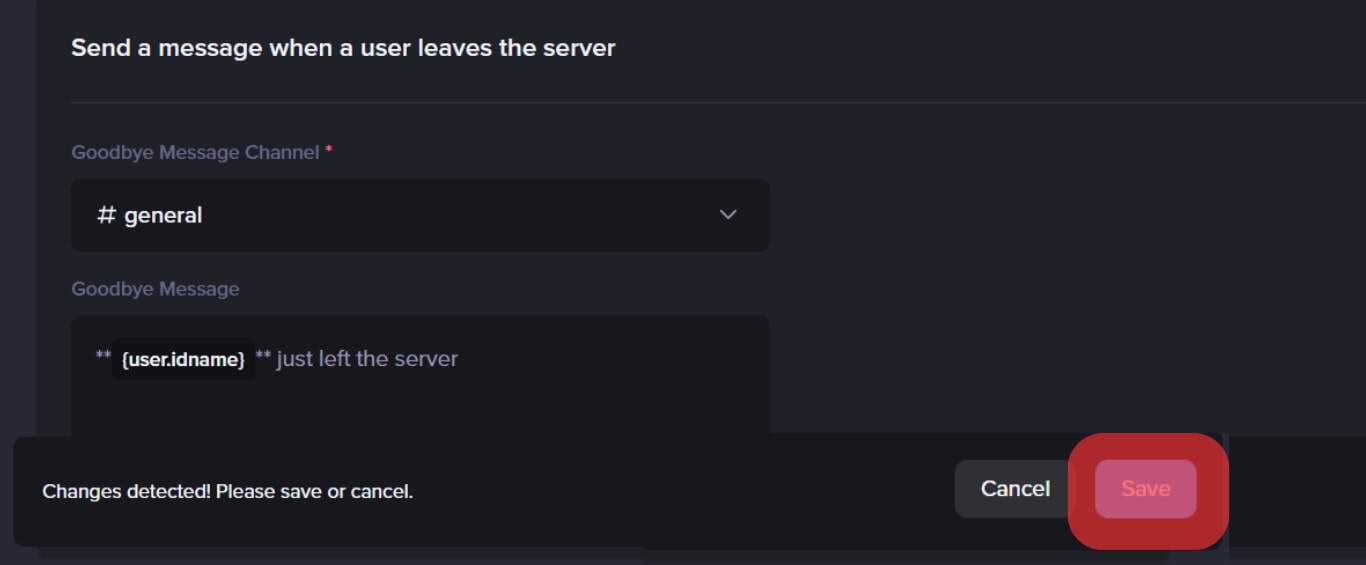Select the {user.idname} variable chip
Image resolution: width=1366 pixels, height=565 pixels.
pos(183,359)
